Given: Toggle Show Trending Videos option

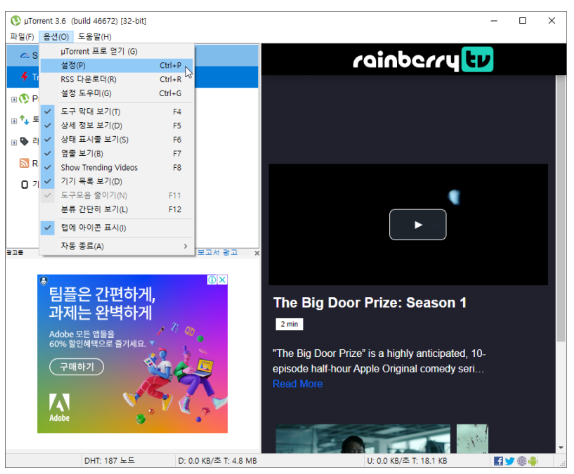Looking at the screenshot, I should 116,167.
